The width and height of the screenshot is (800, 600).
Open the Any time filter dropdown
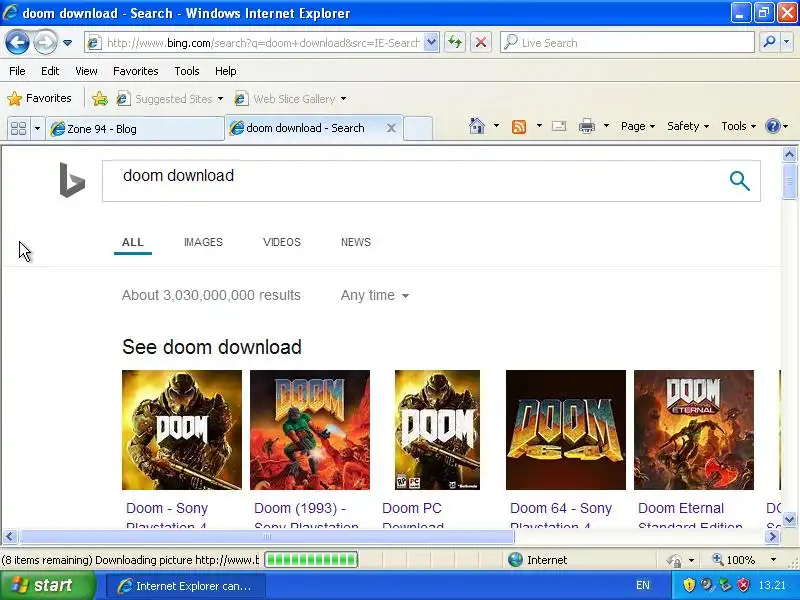click(374, 295)
